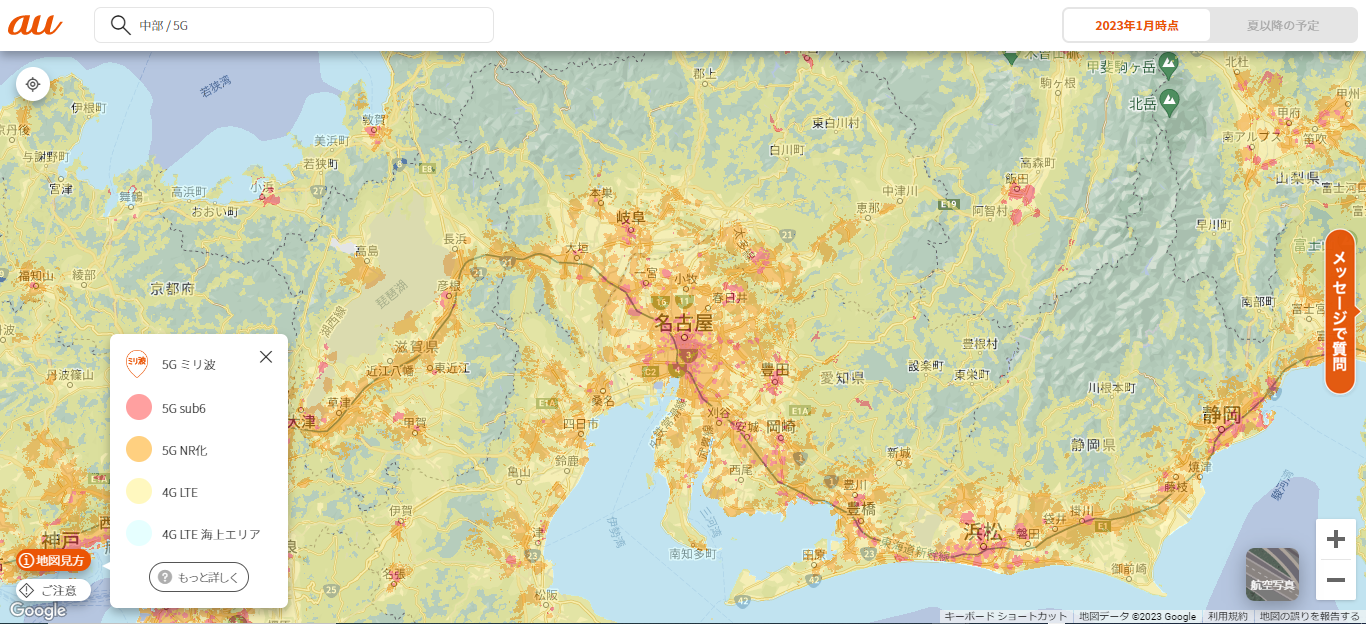Zoom out on the map
The image size is (1366, 624).
coord(1335,580)
